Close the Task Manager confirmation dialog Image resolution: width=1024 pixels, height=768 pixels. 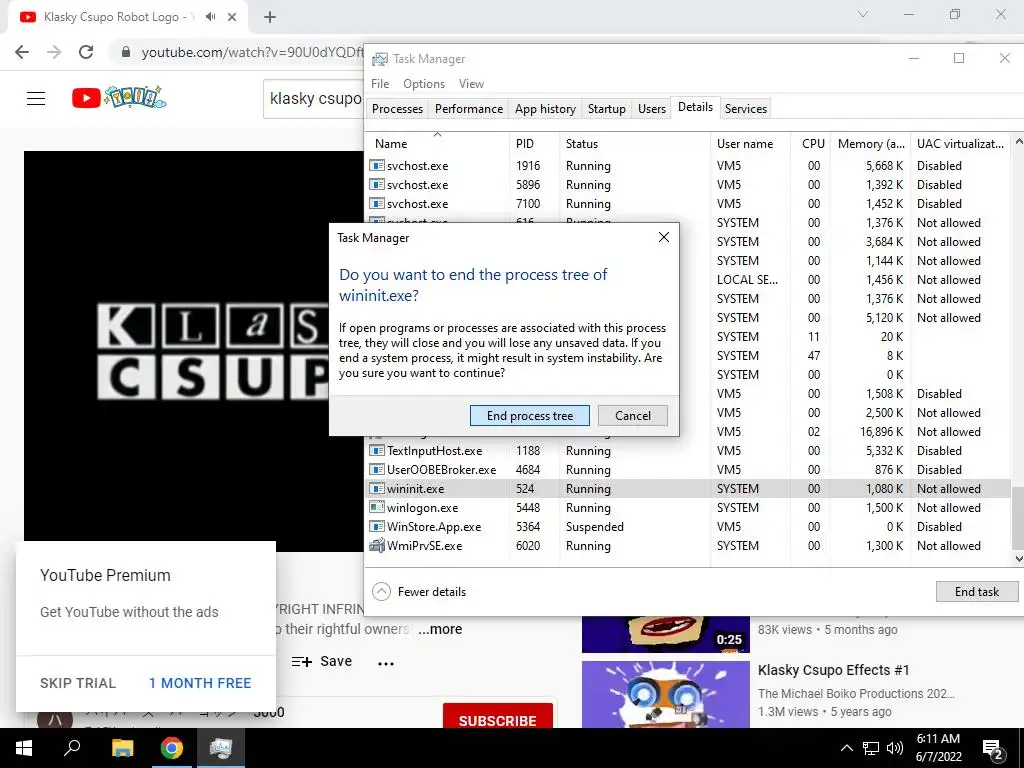tap(664, 237)
